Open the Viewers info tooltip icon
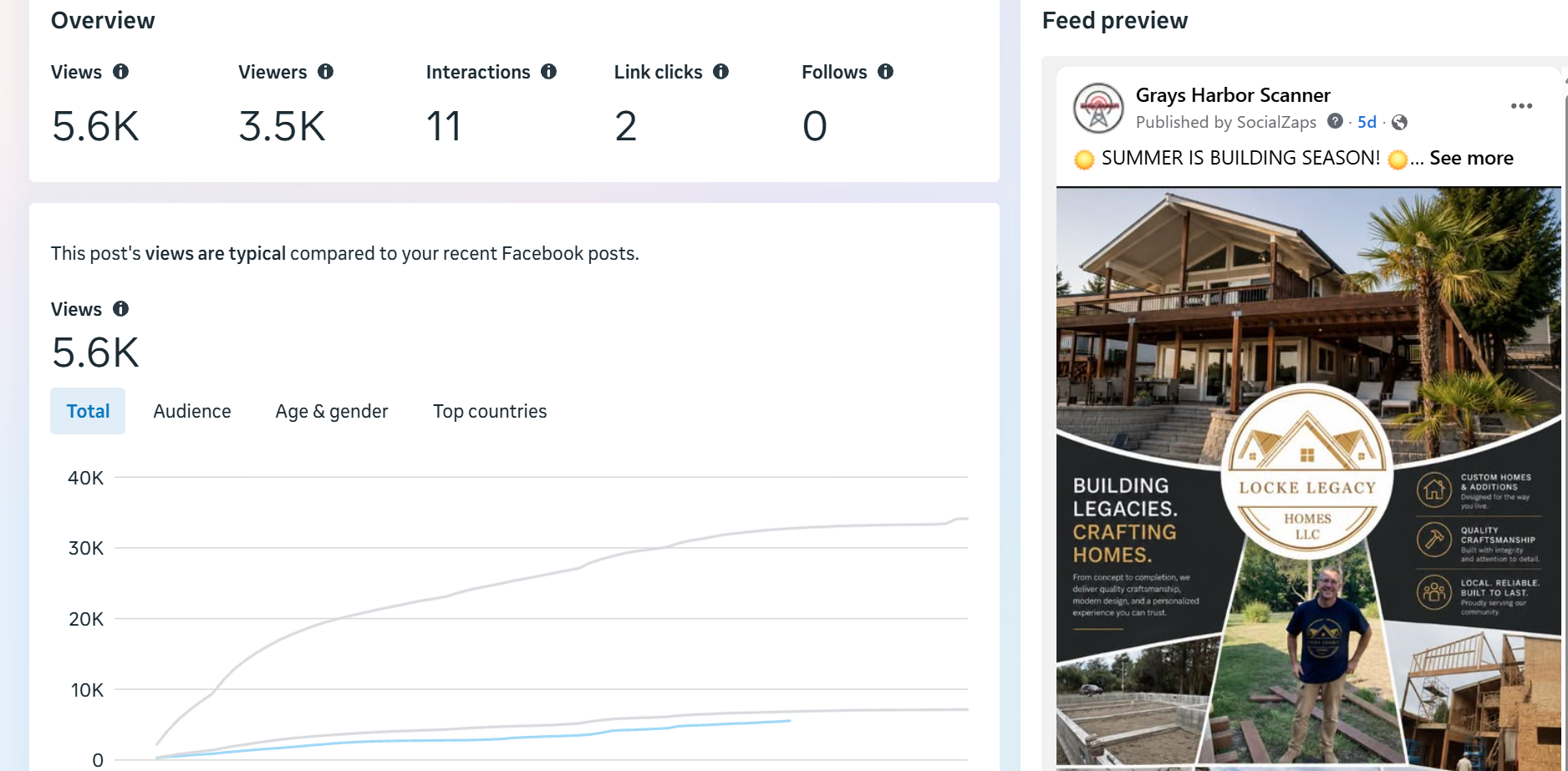Viewport: 1568px width, 771px height. (326, 72)
